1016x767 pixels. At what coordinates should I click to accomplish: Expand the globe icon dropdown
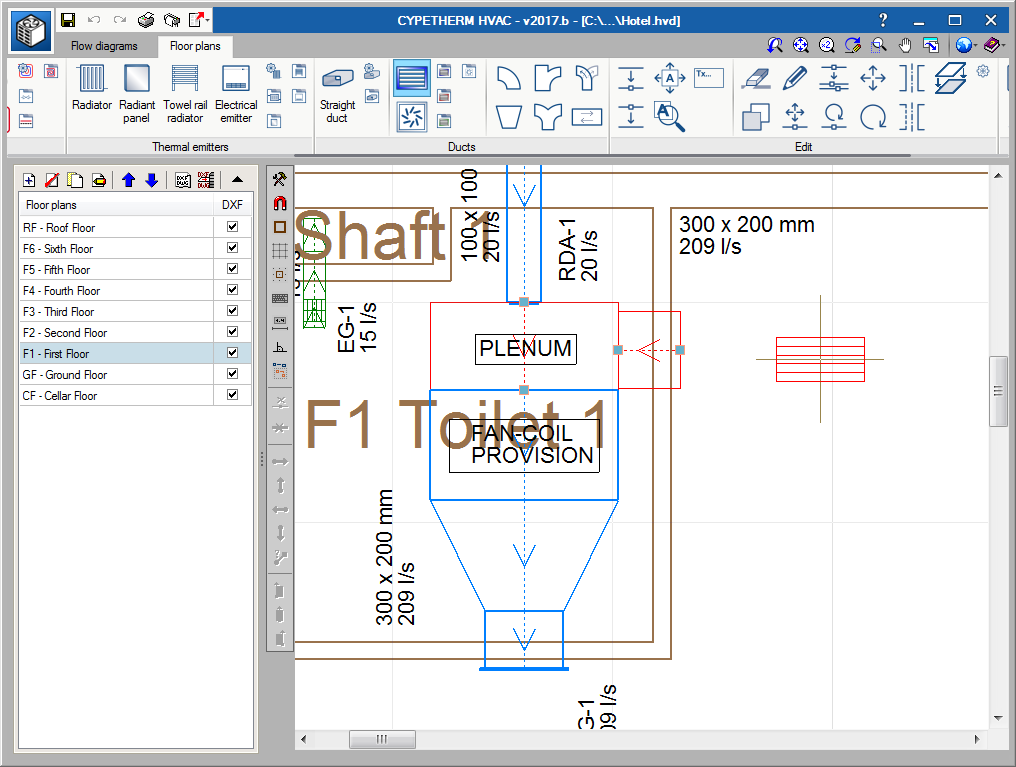pyautogui.click(x=975, y=45)
